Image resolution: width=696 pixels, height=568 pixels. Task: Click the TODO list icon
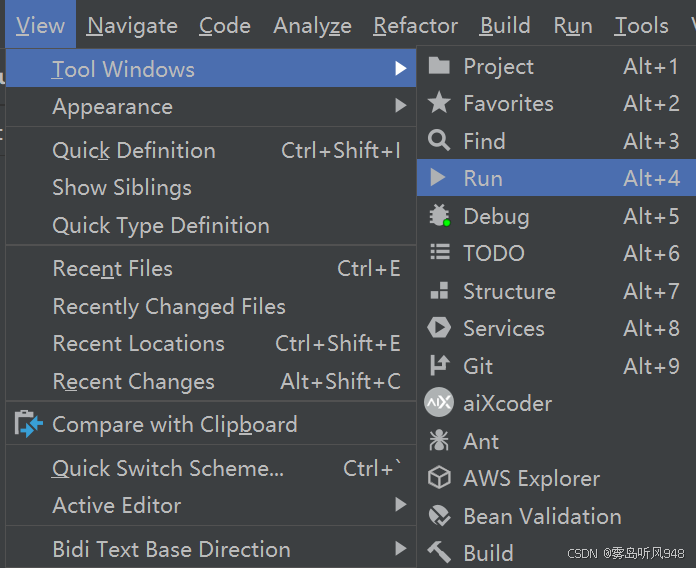coord(439,253)
